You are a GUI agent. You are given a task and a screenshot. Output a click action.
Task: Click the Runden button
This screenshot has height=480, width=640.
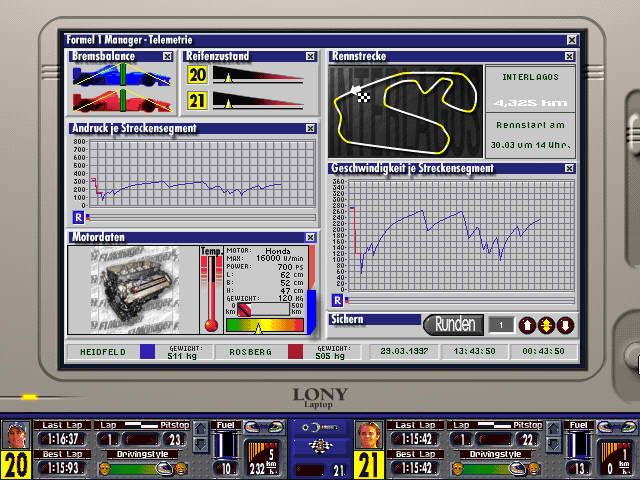(x=453, y=324)
